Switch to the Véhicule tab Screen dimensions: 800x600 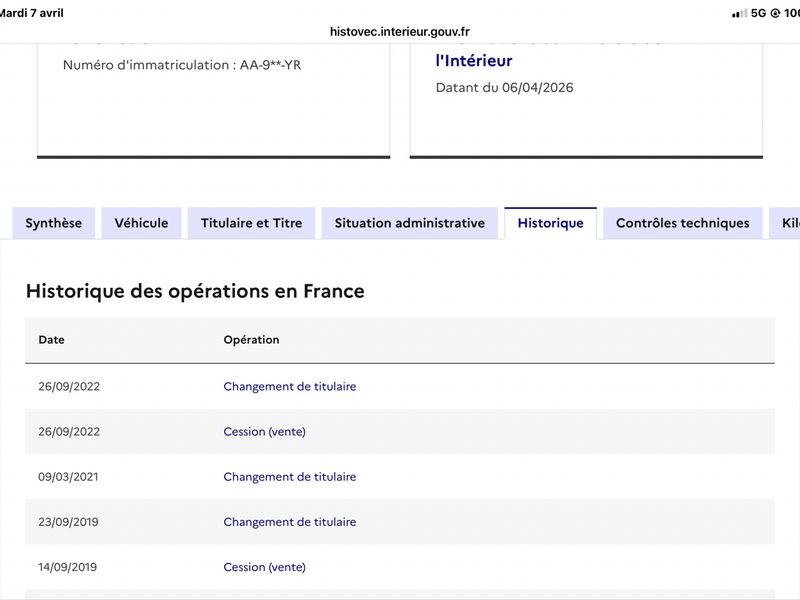click(x=141, y=223)
